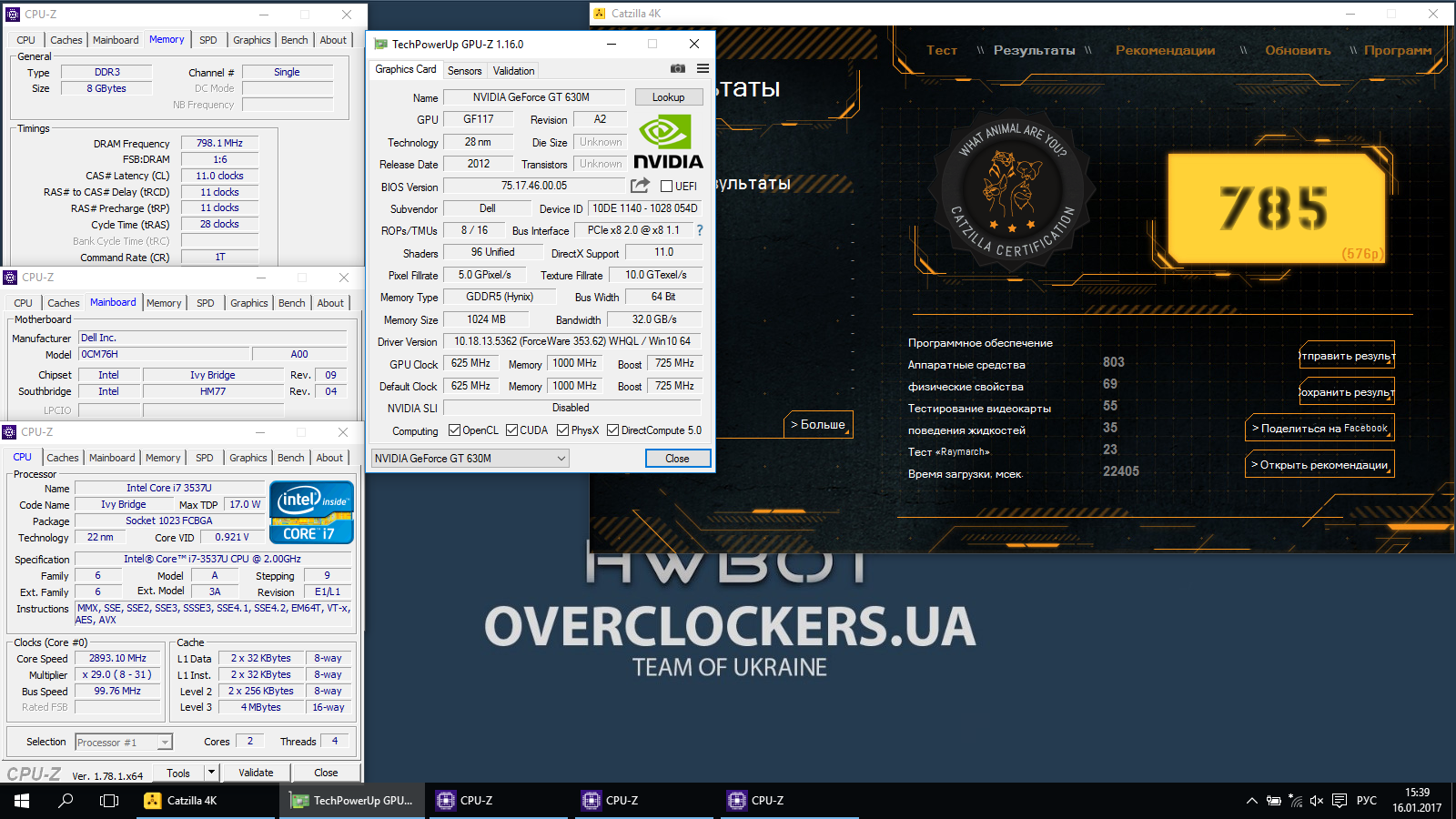Image resolution: width=1456 pixels, height=819 pixels.
Task: Switch to Catzilla 4K from the taskbar
Action: [x=207, y=801]
